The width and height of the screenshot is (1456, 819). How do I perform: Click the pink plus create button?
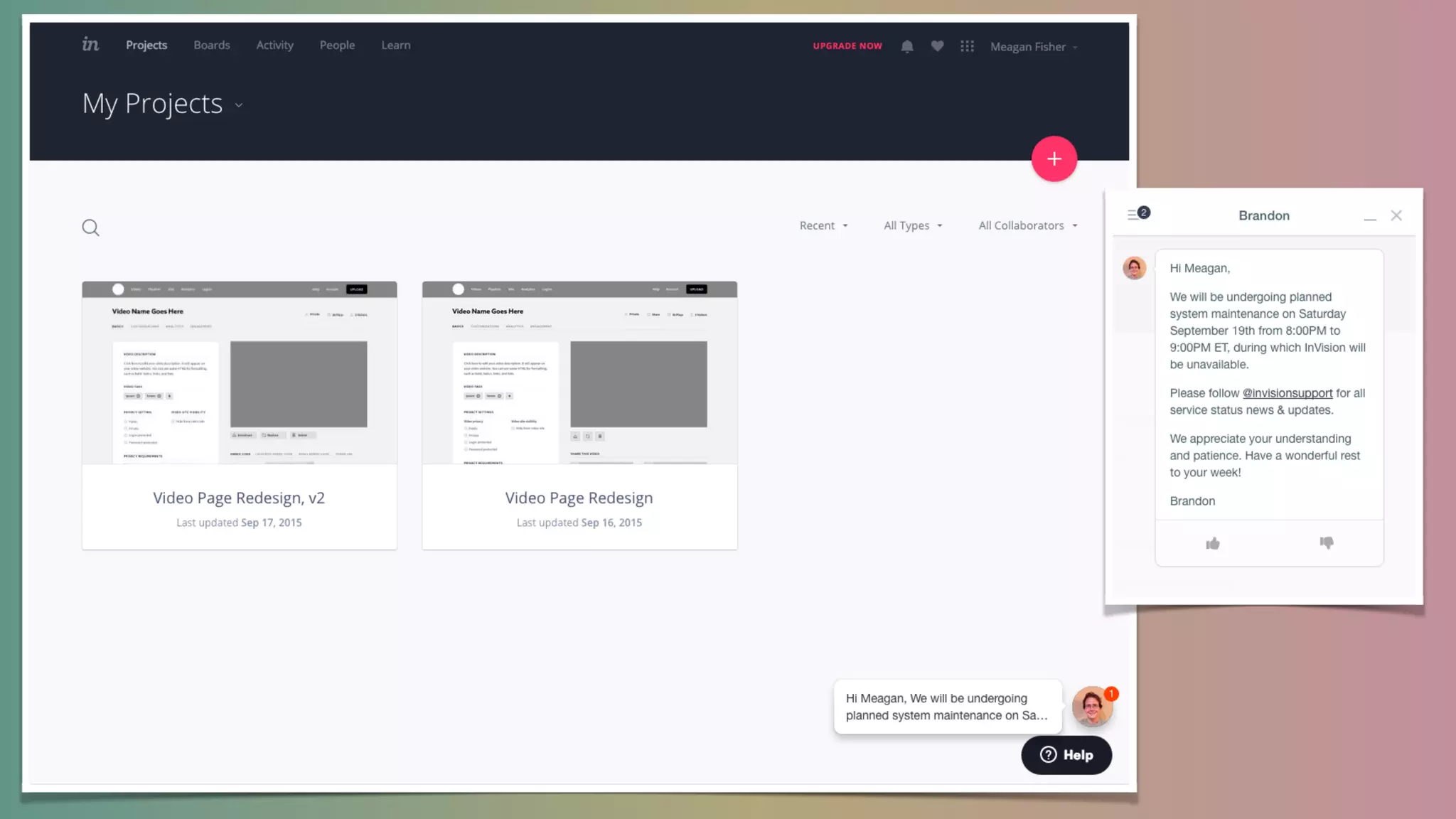1054,159
